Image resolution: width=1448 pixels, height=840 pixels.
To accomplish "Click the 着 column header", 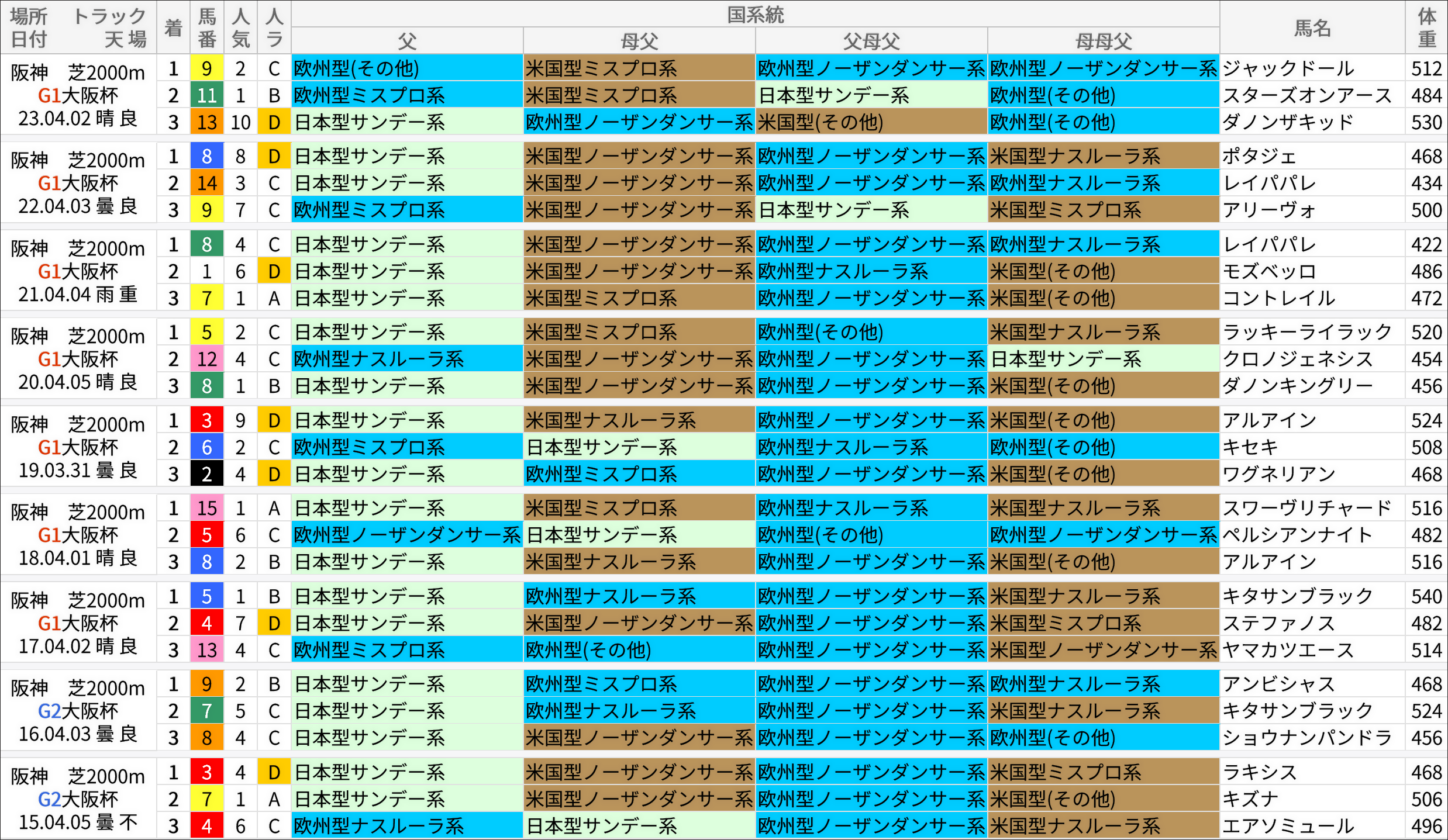I will pyautogui.click(x=173, y=27).
